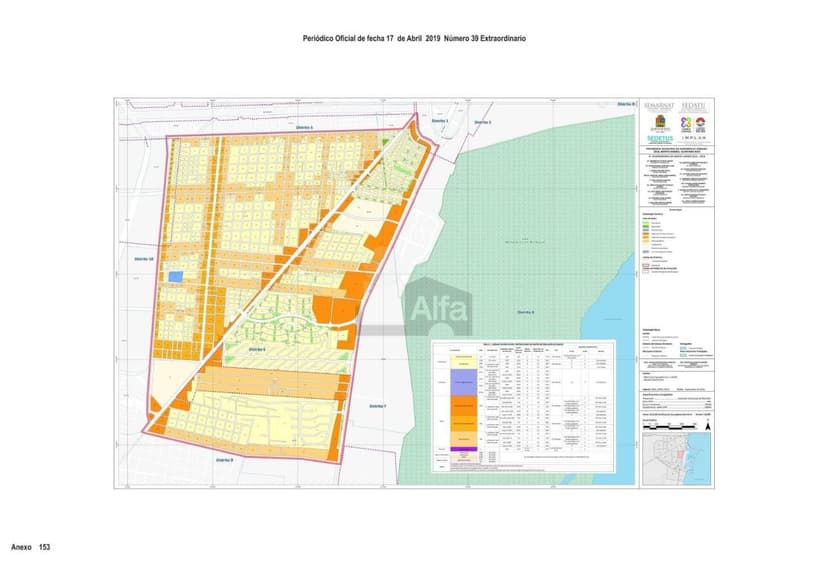Click the IMPLAN logo text

pyautogui.click(x=693, y=140)
